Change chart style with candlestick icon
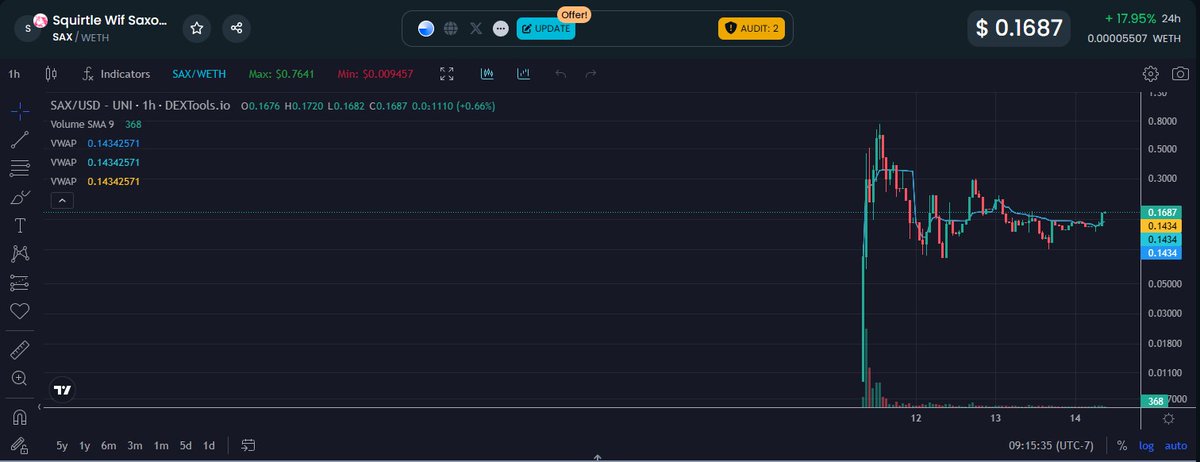This screenshot has height=462, width=1200. pos(52,74)
